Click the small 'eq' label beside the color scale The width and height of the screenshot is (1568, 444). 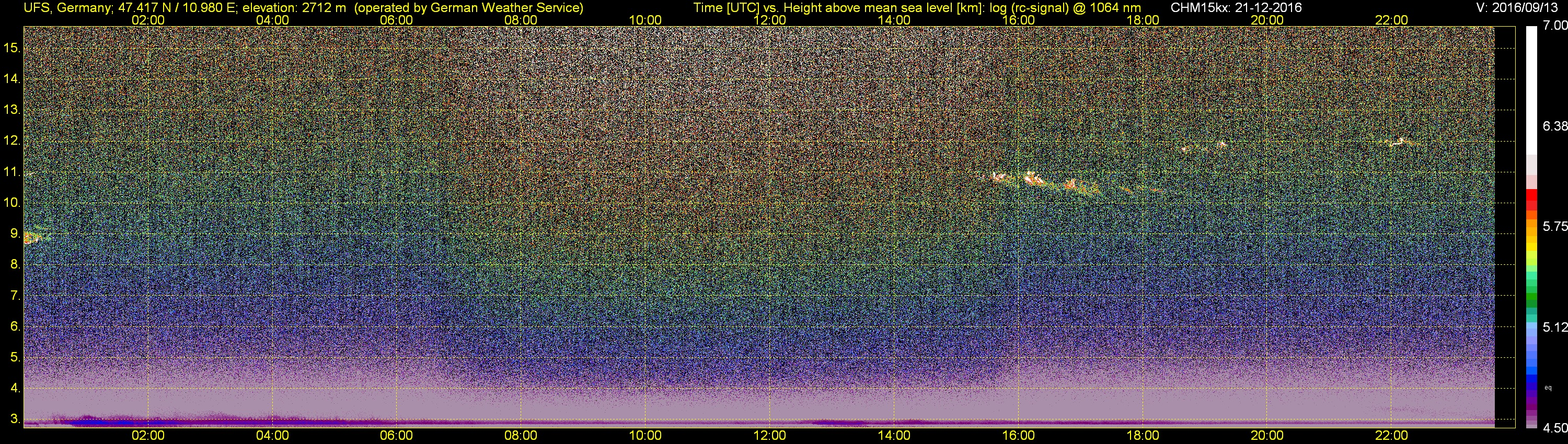click(x=1547, y=388)
